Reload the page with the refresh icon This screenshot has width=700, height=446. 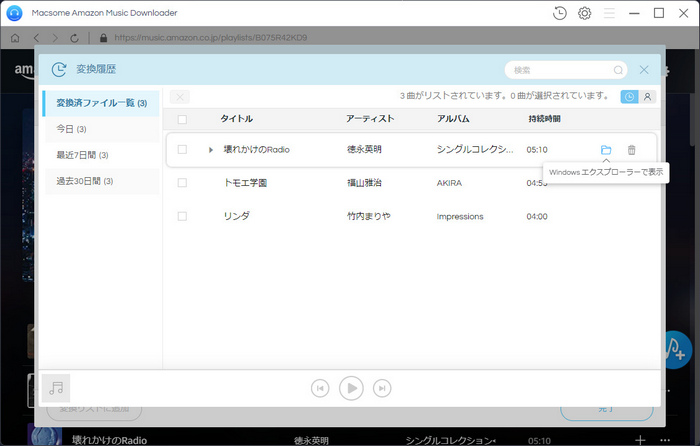tap(75, 38)
